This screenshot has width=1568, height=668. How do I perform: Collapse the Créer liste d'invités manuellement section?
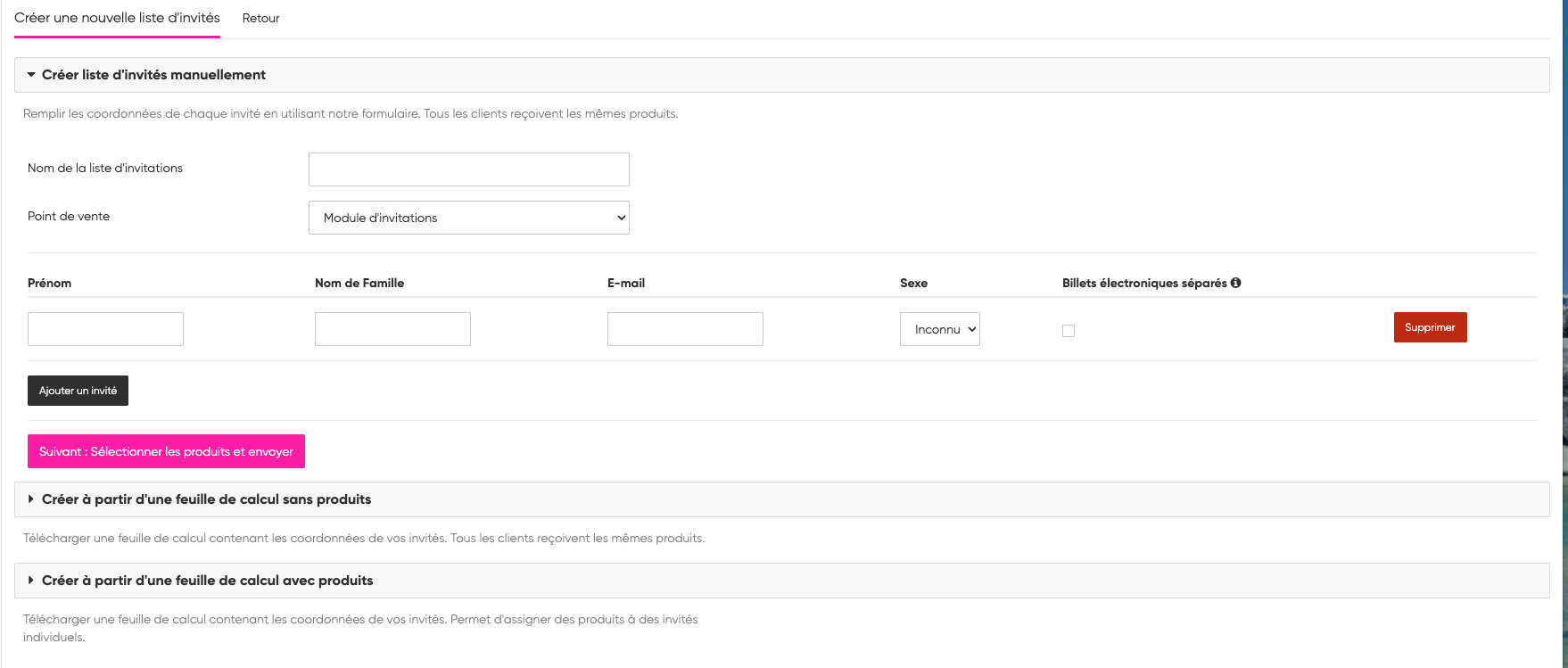(x=153, y=75)
